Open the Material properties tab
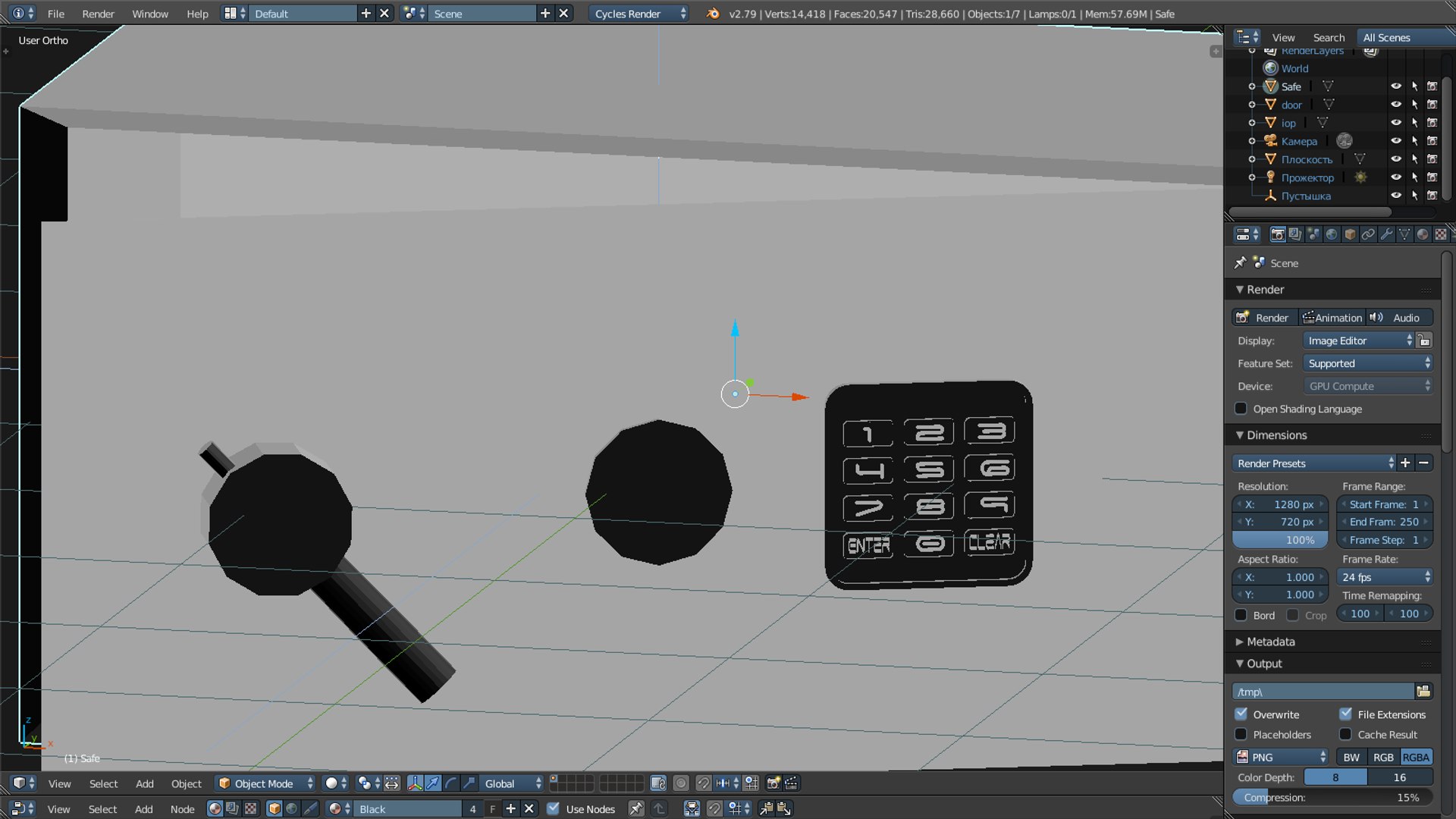 click(1423, 234)
